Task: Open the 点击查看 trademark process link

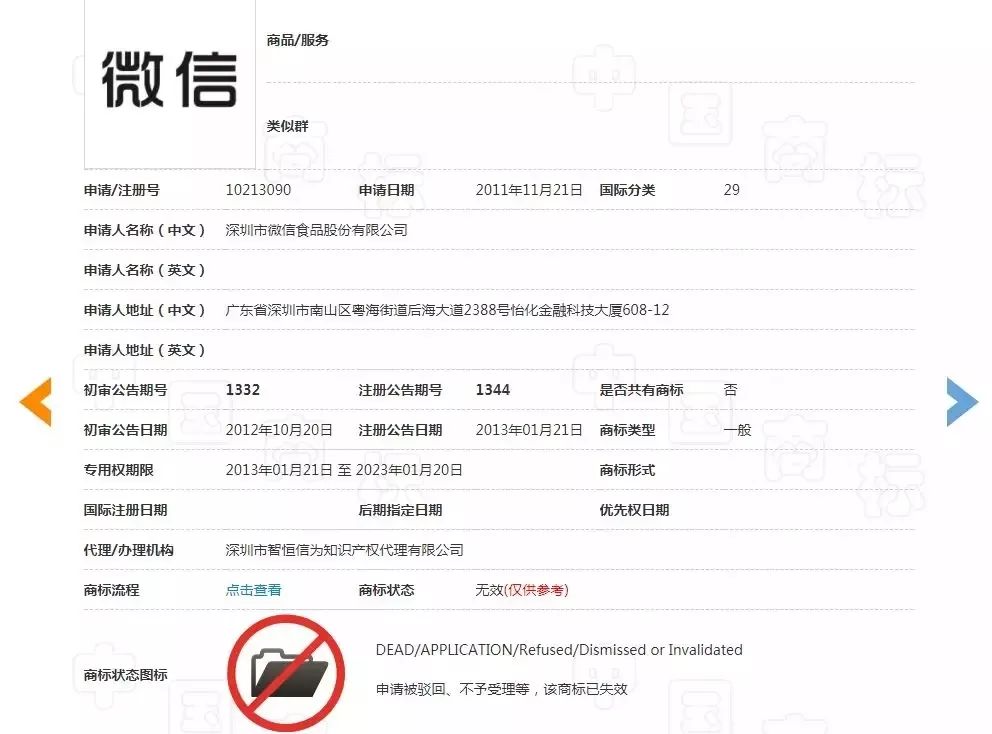Action: click(253, 590)
